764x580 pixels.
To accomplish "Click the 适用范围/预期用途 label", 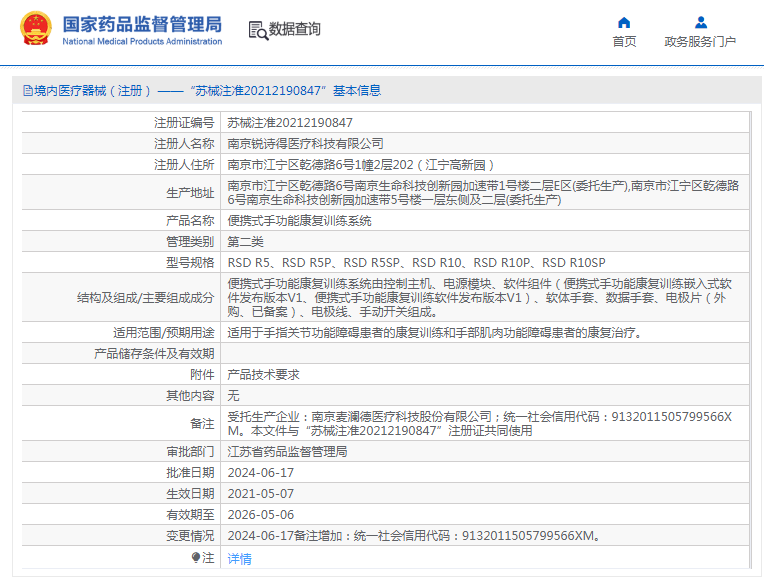I will (164, 332).
